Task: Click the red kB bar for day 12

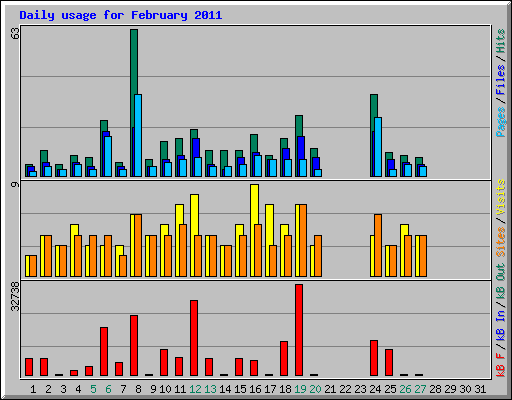Action: pos(194,338)
